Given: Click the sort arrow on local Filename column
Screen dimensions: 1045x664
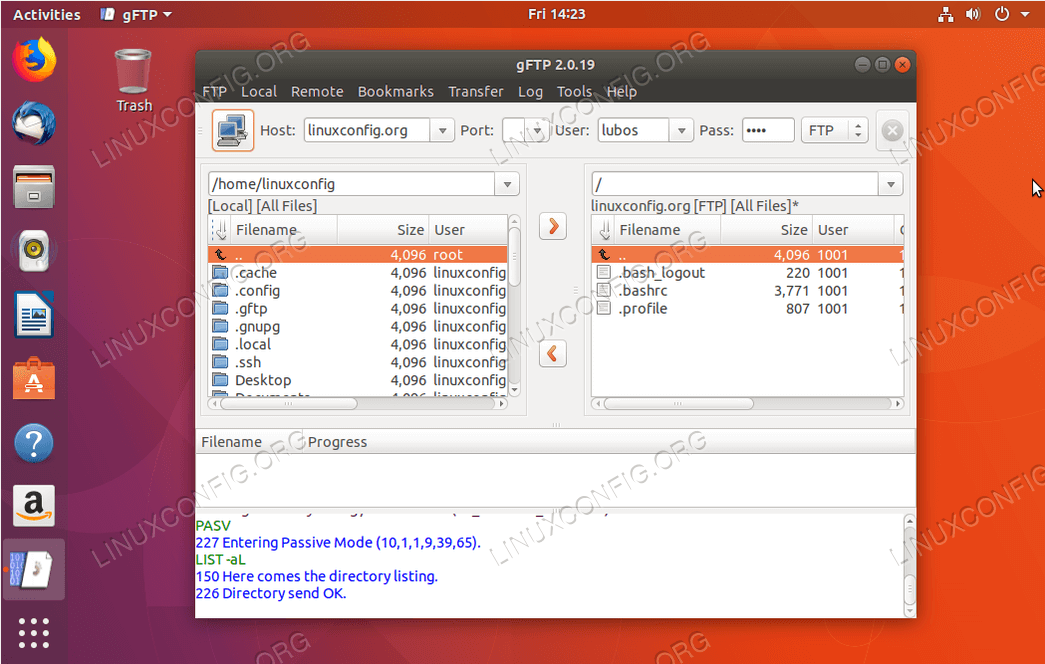Looking at the screenshot, I should (220, 229).
